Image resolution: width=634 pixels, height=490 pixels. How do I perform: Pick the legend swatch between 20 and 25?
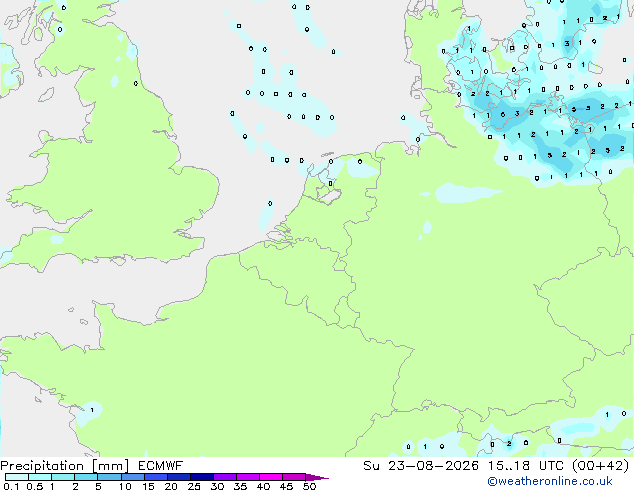(179, 477)
